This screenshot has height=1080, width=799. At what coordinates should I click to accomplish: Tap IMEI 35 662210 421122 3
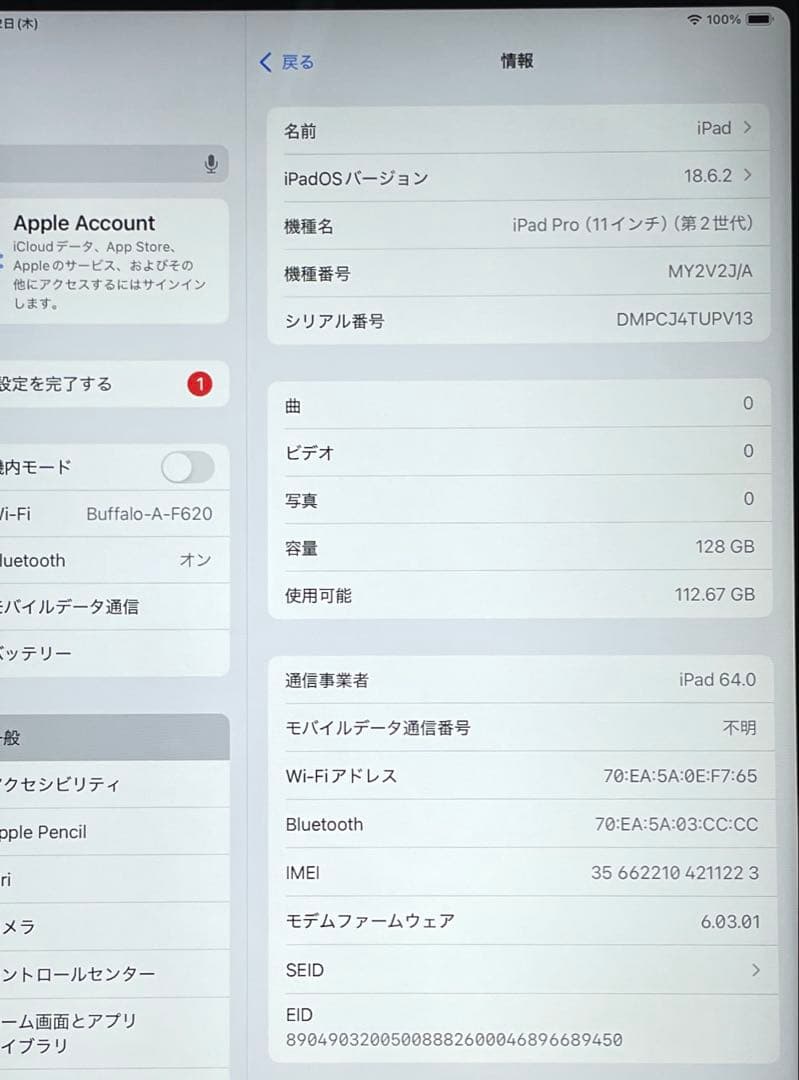click(675, 873)
